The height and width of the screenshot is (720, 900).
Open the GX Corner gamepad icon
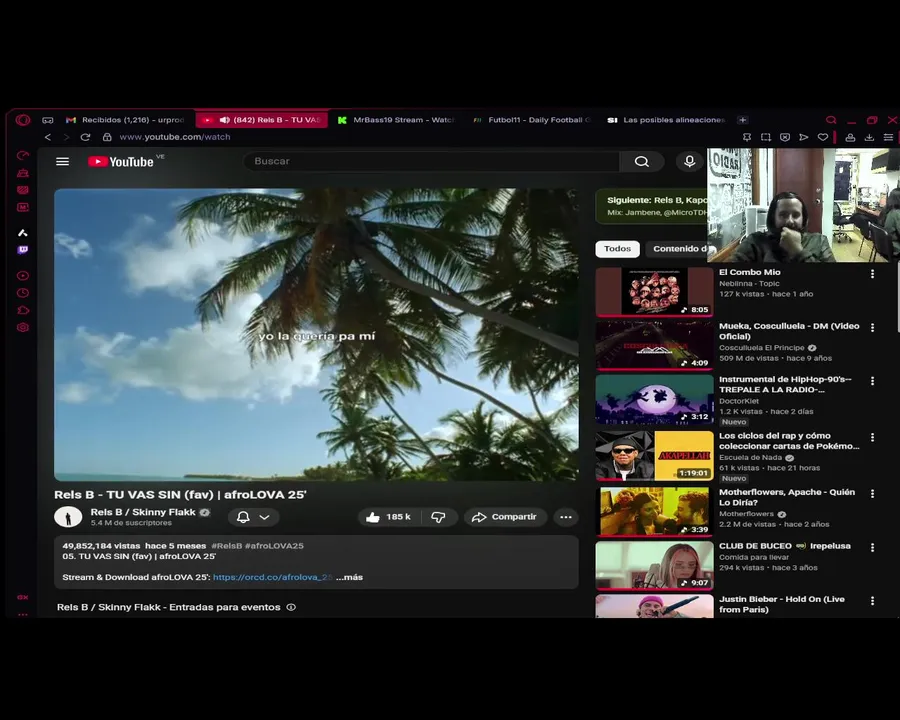(48, 120)
